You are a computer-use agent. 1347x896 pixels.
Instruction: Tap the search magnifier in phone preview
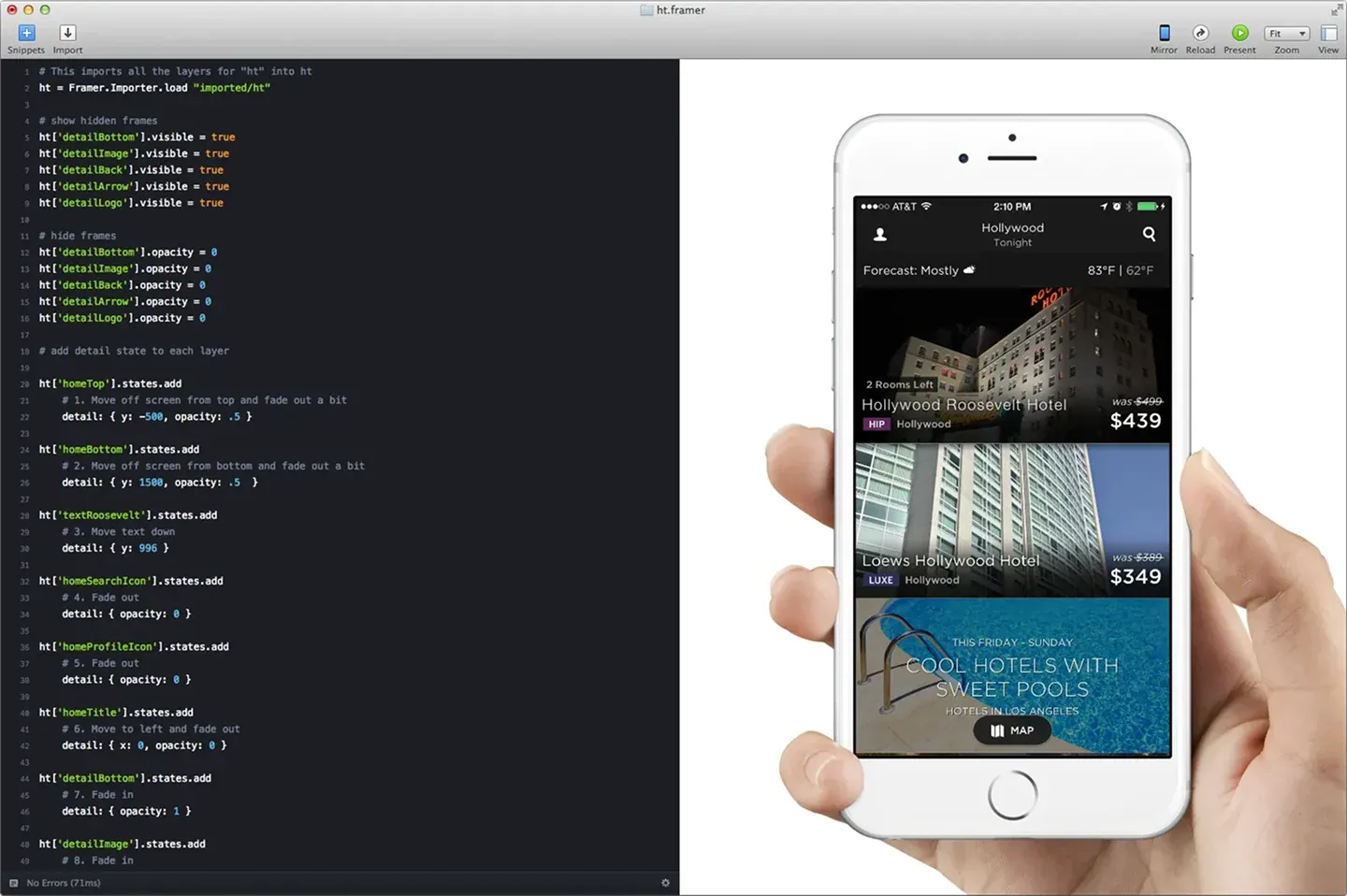click(x=1149, y=234)
